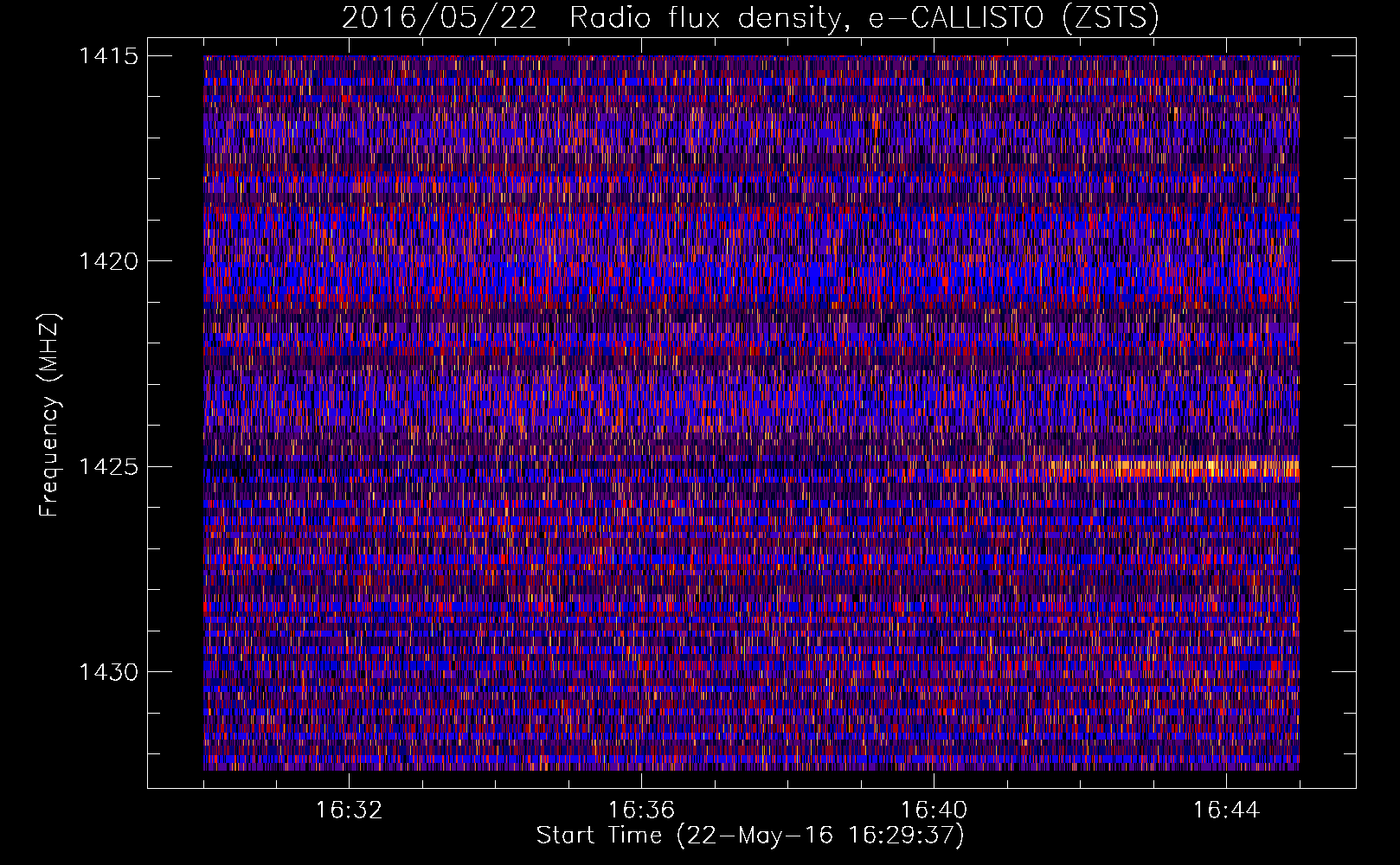1400x865 pixels.
Task: Click the '16:44' time axis label
Action: click(x=1226, y=811)
